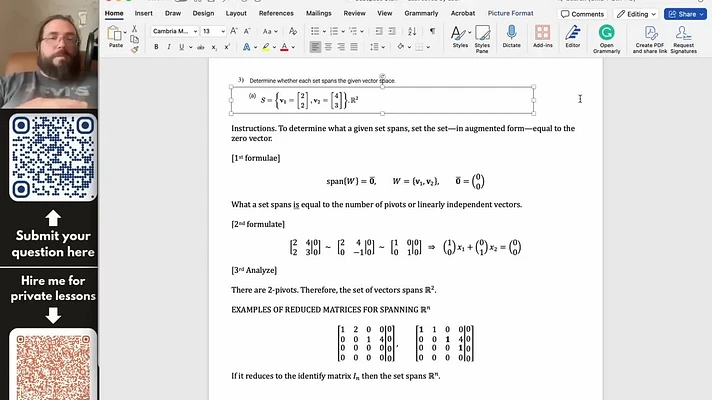Expand numbered list options arrow
This screenshot has height=400, width=712.
(343, 31)
